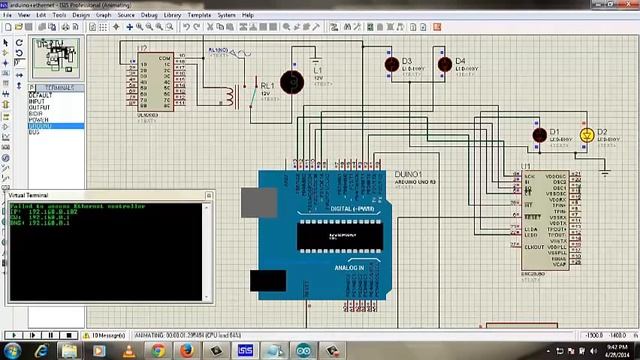
Task: Step the simulation forward
Action: click(x=32, y=335)
